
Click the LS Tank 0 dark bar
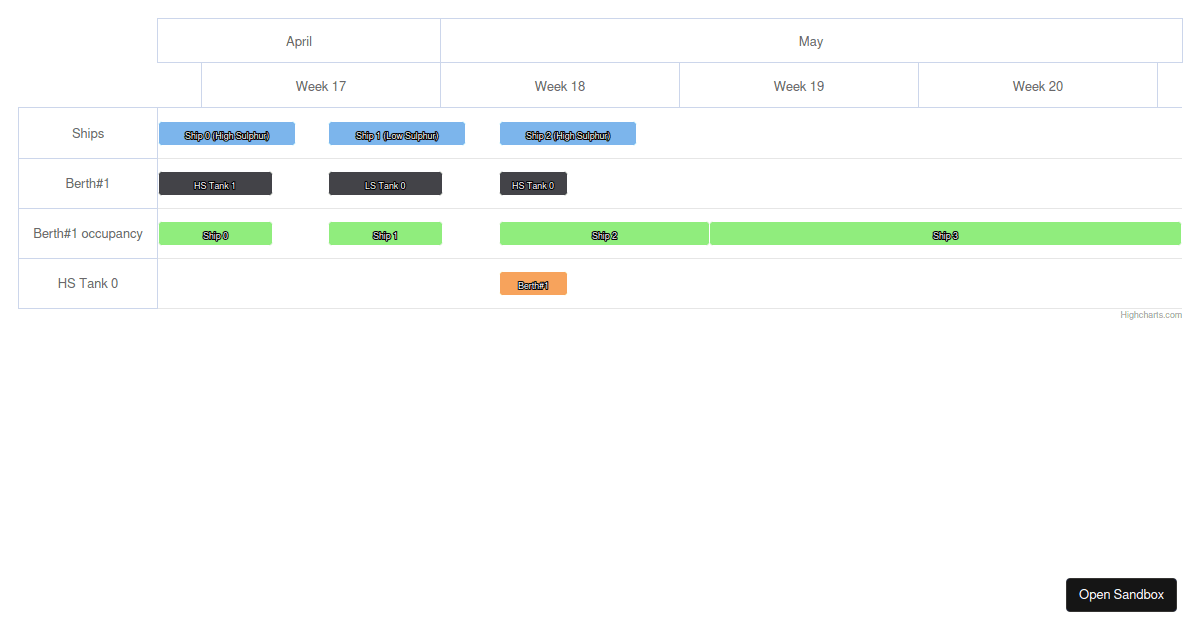click(385, 183)
